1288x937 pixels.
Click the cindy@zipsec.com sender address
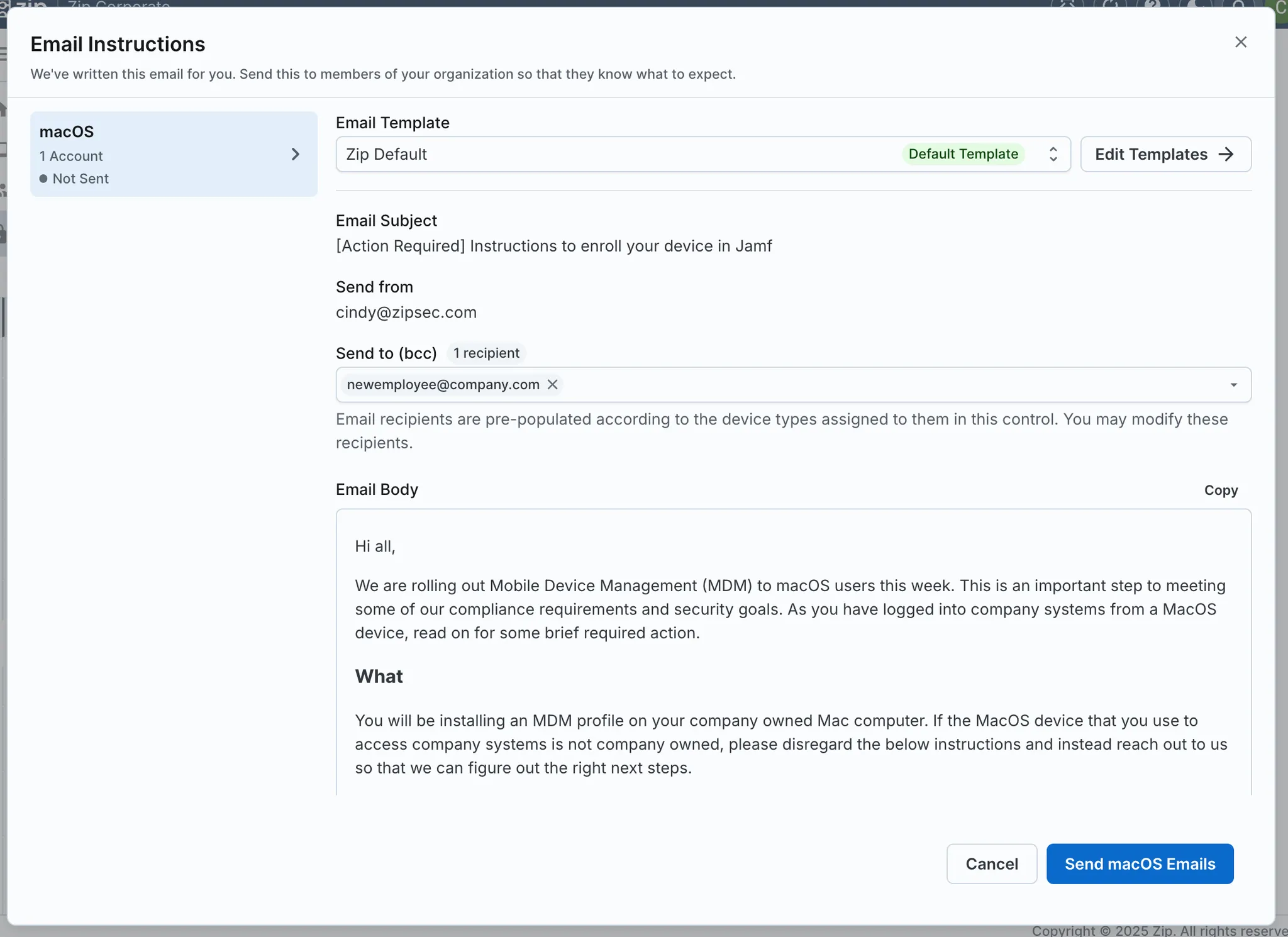[x=406, y=313]
